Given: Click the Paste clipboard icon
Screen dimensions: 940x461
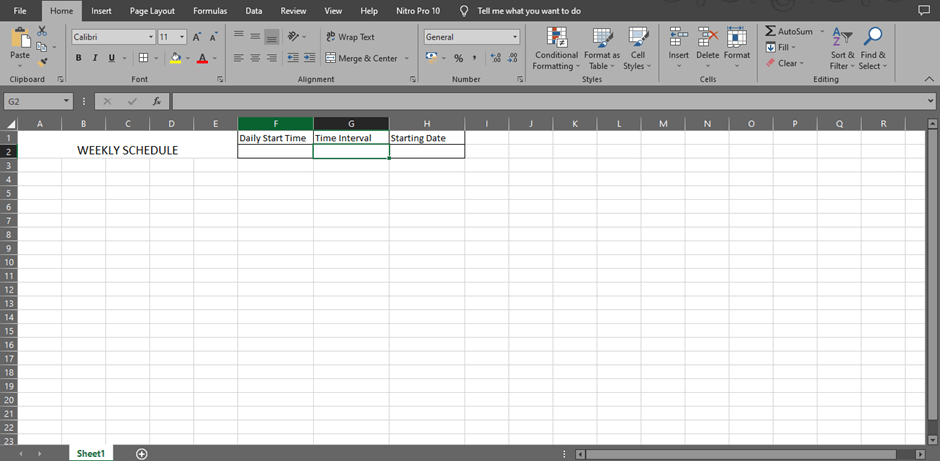Looking at the screenshot, I should 20,37.
